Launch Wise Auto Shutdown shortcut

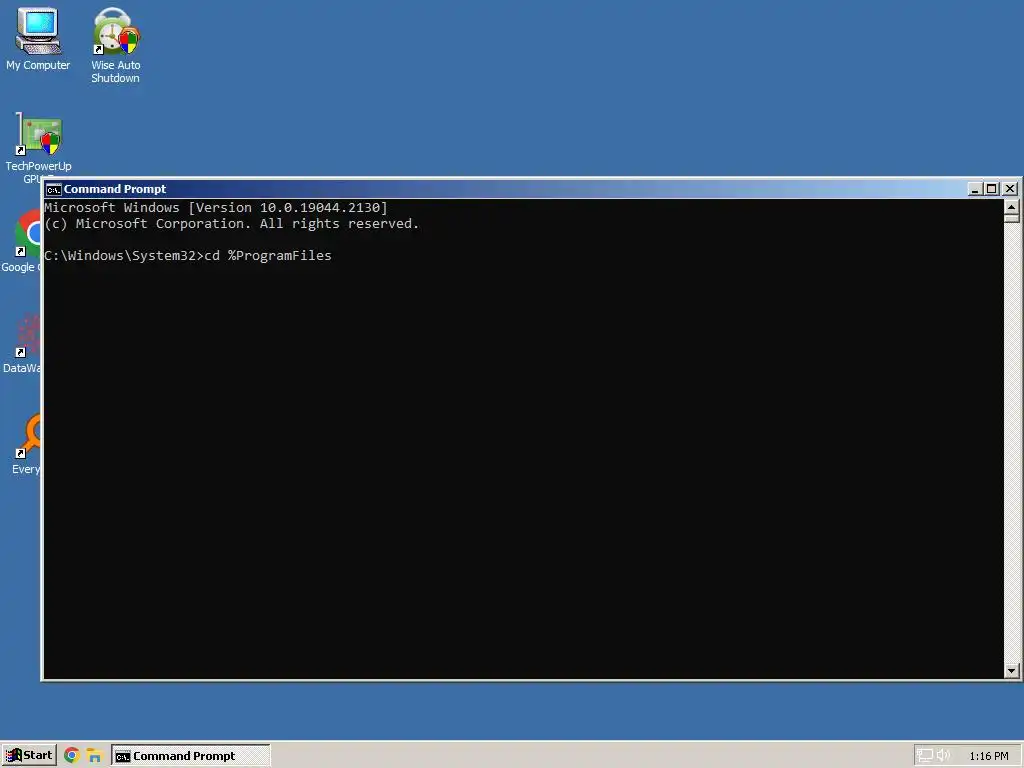point(116,44)
